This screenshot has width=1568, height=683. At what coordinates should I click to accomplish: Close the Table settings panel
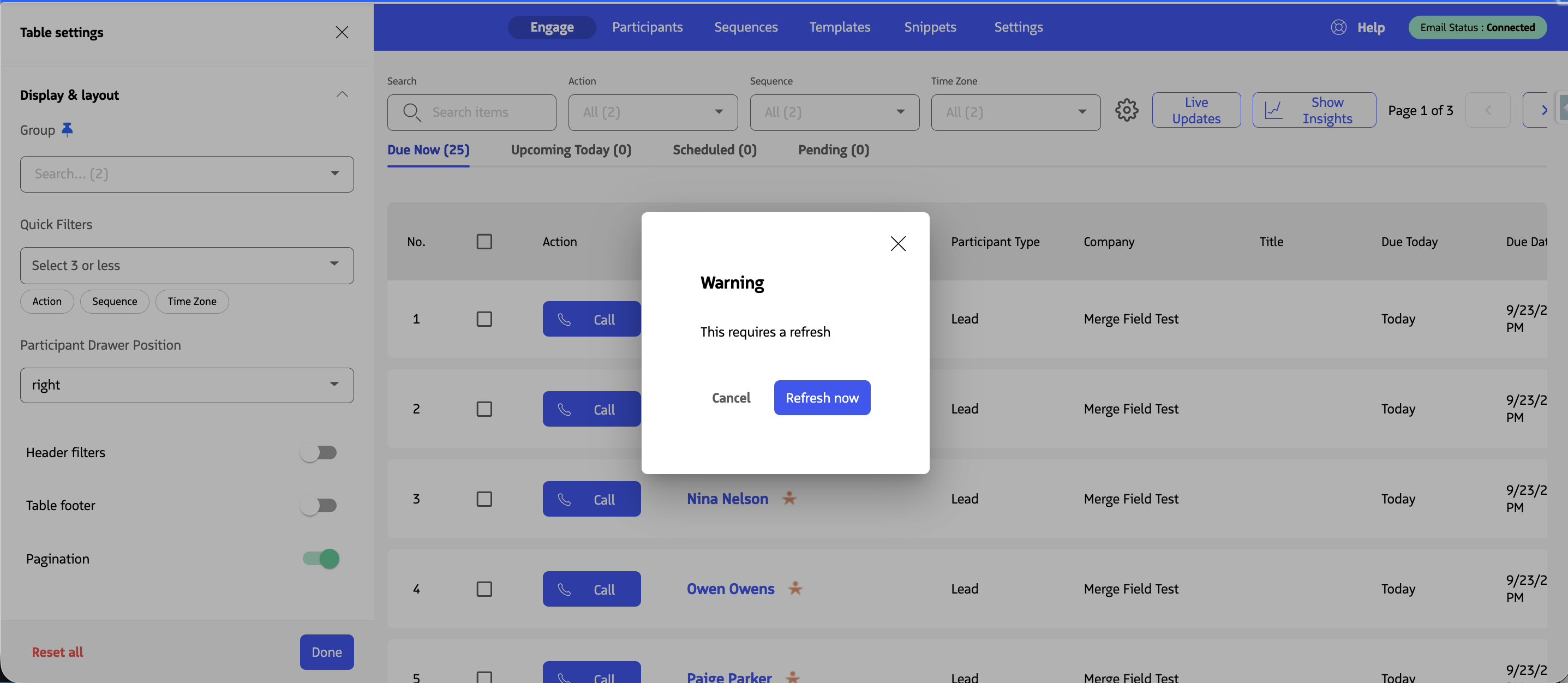(x=342, y=32)
